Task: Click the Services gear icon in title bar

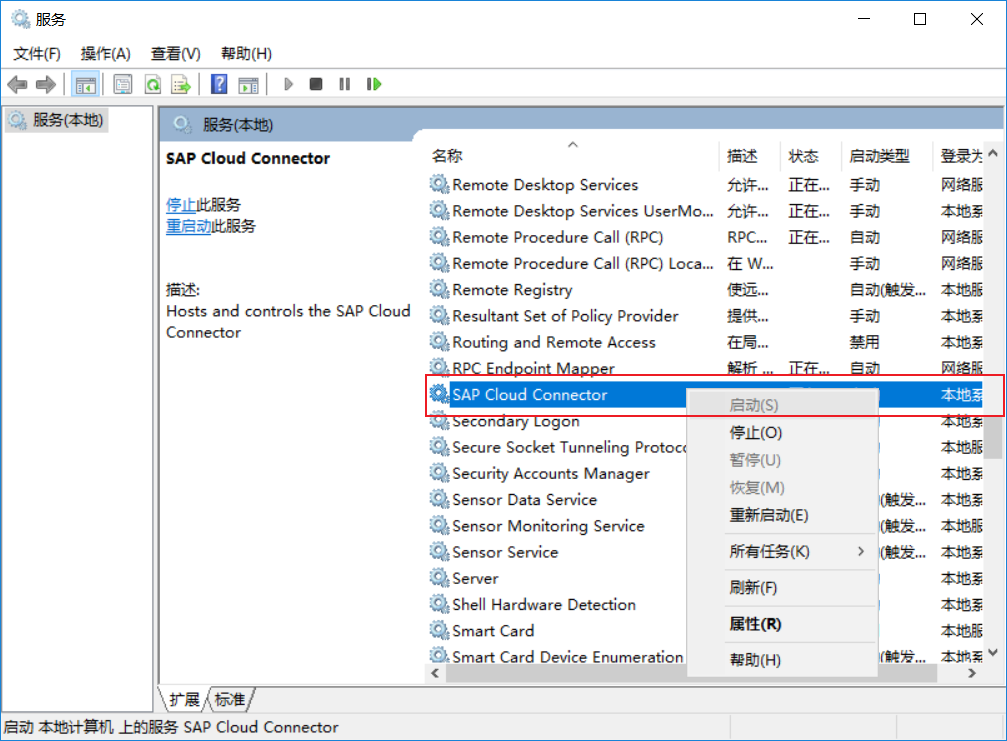Action: (21, 19)
